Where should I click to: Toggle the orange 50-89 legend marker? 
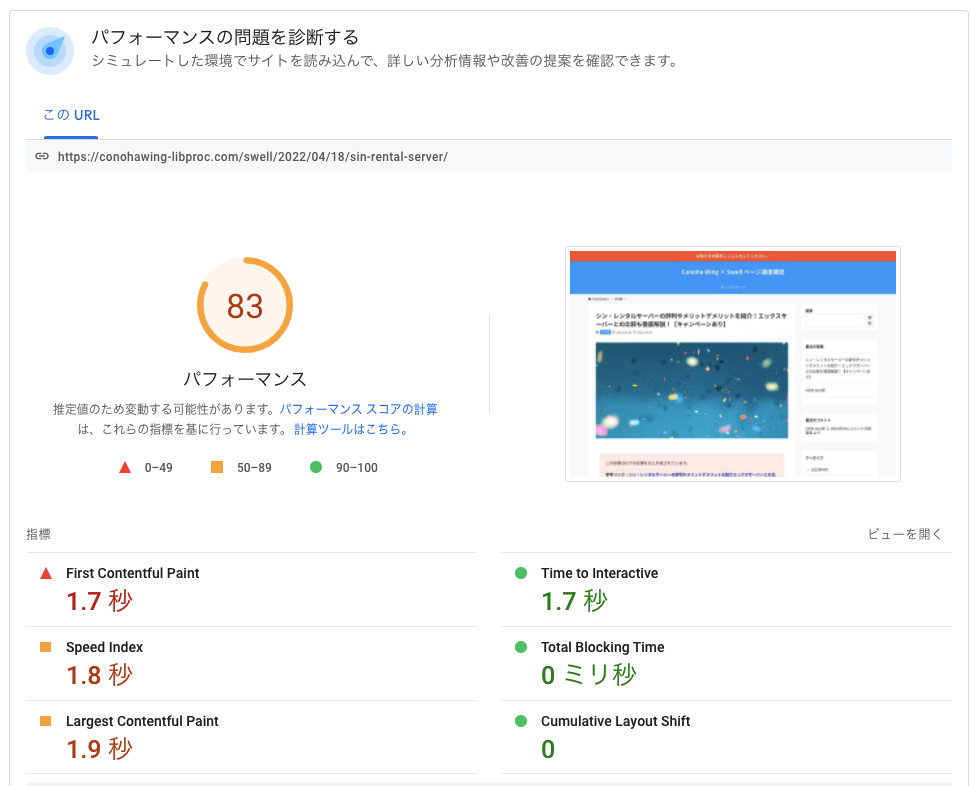pyautogui.click(x=215, y=465)
